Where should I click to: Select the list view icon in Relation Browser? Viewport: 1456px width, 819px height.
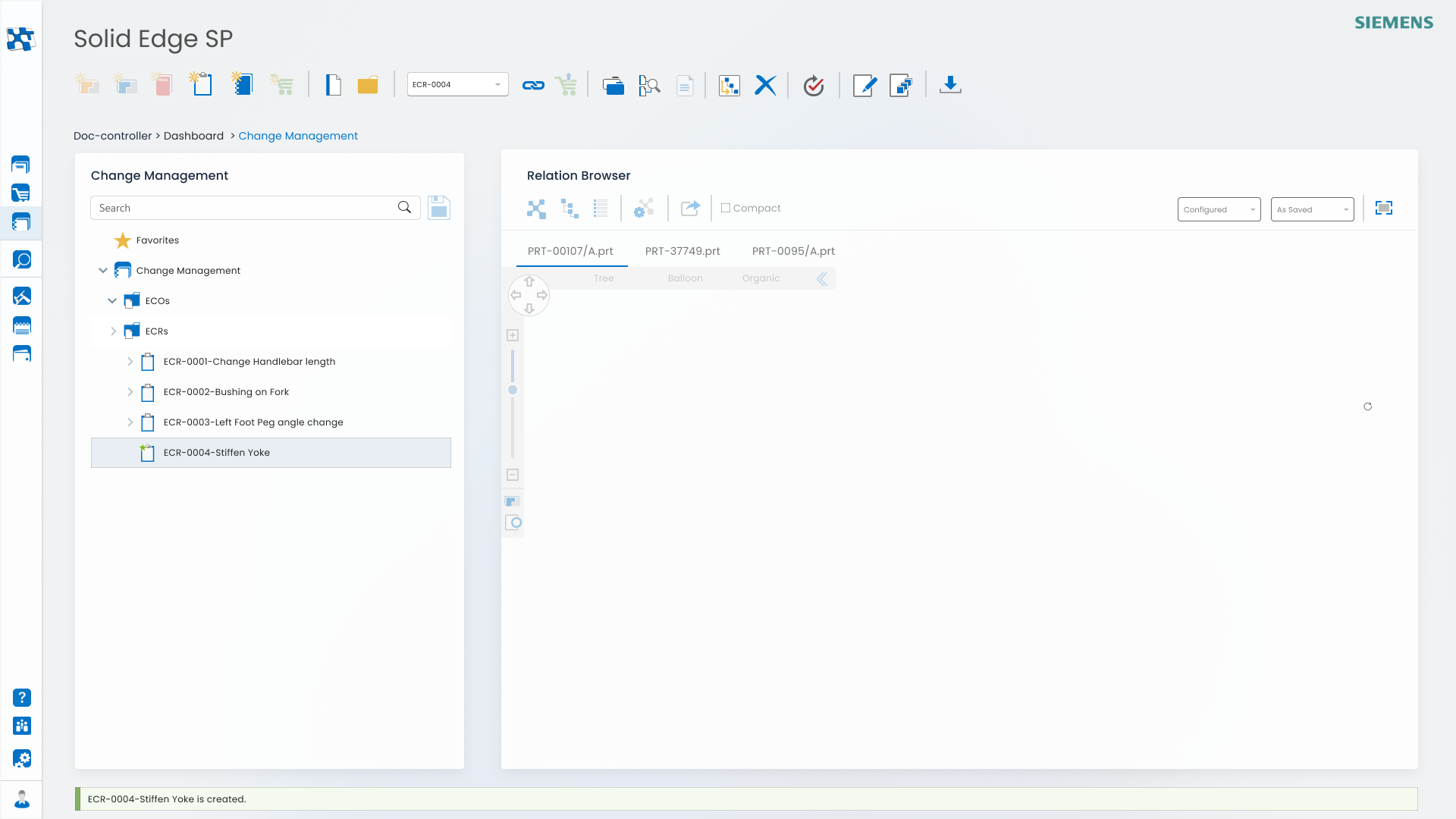coord(601,209)
